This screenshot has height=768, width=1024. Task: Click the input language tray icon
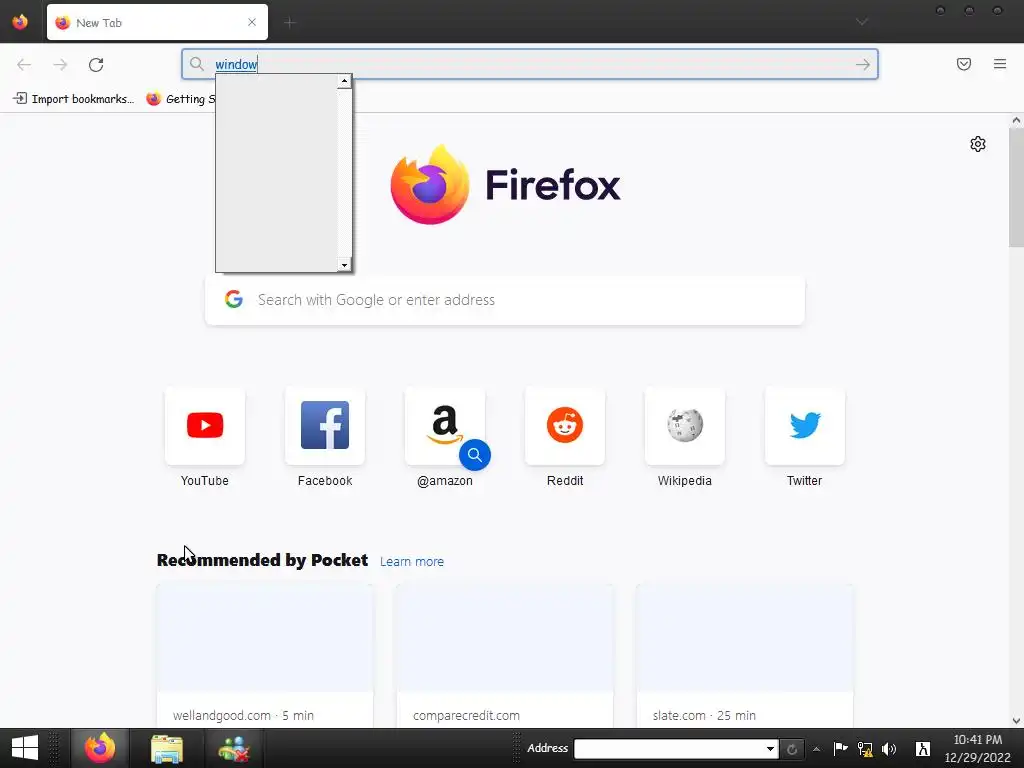point(923,749)
